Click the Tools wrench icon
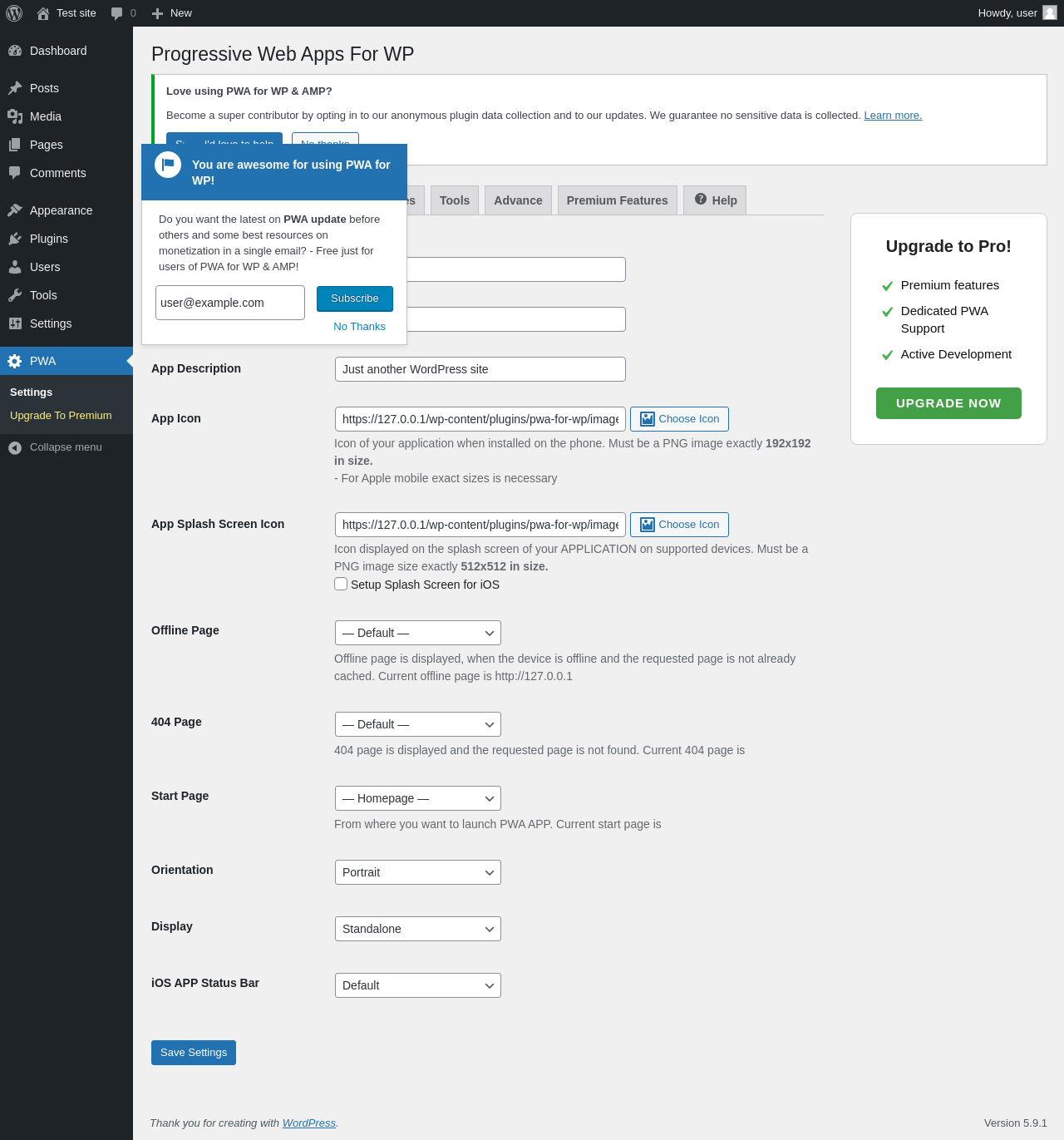The height and width of the screenshot is (1140, 1064). tap(15, 295)
